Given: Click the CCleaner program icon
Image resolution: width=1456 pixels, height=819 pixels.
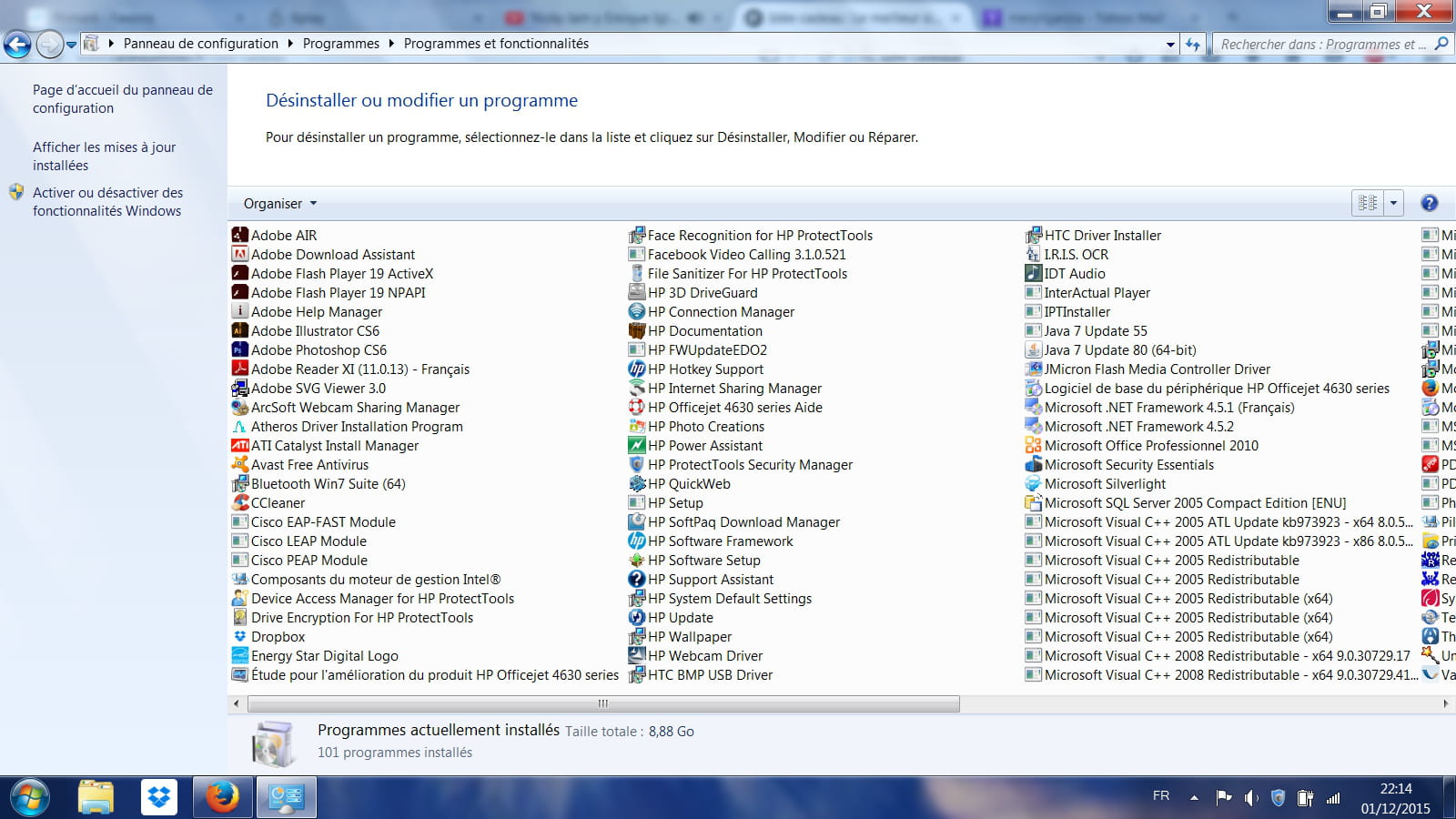Looking at the screenshot, I should pos(239,502).
